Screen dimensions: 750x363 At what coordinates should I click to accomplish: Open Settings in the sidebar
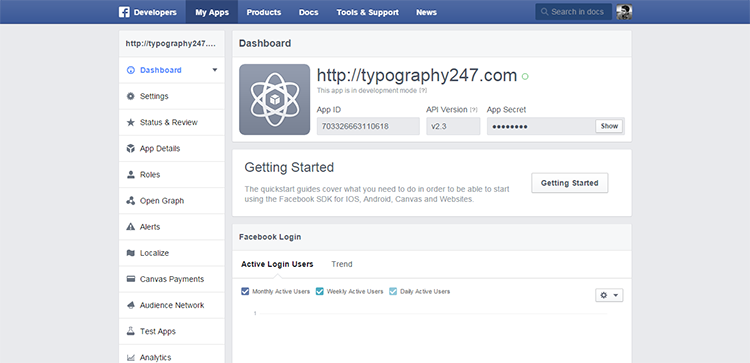(171, 96)
